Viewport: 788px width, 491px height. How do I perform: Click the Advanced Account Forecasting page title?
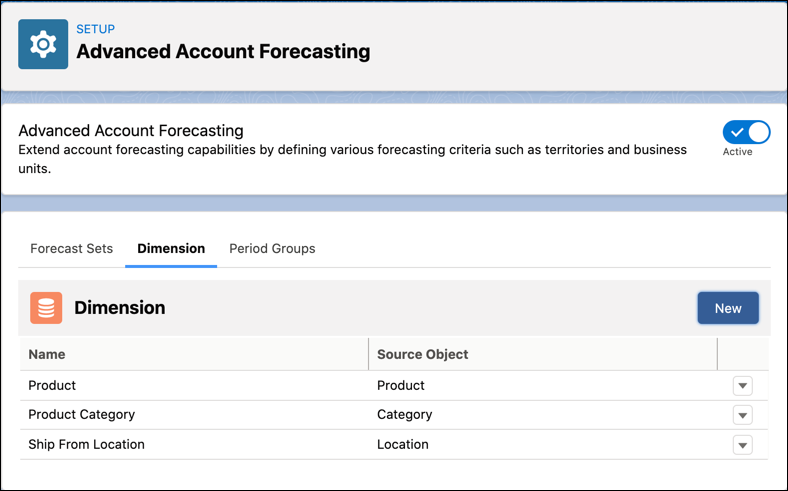pyautogui.click(x=223, y=51)
